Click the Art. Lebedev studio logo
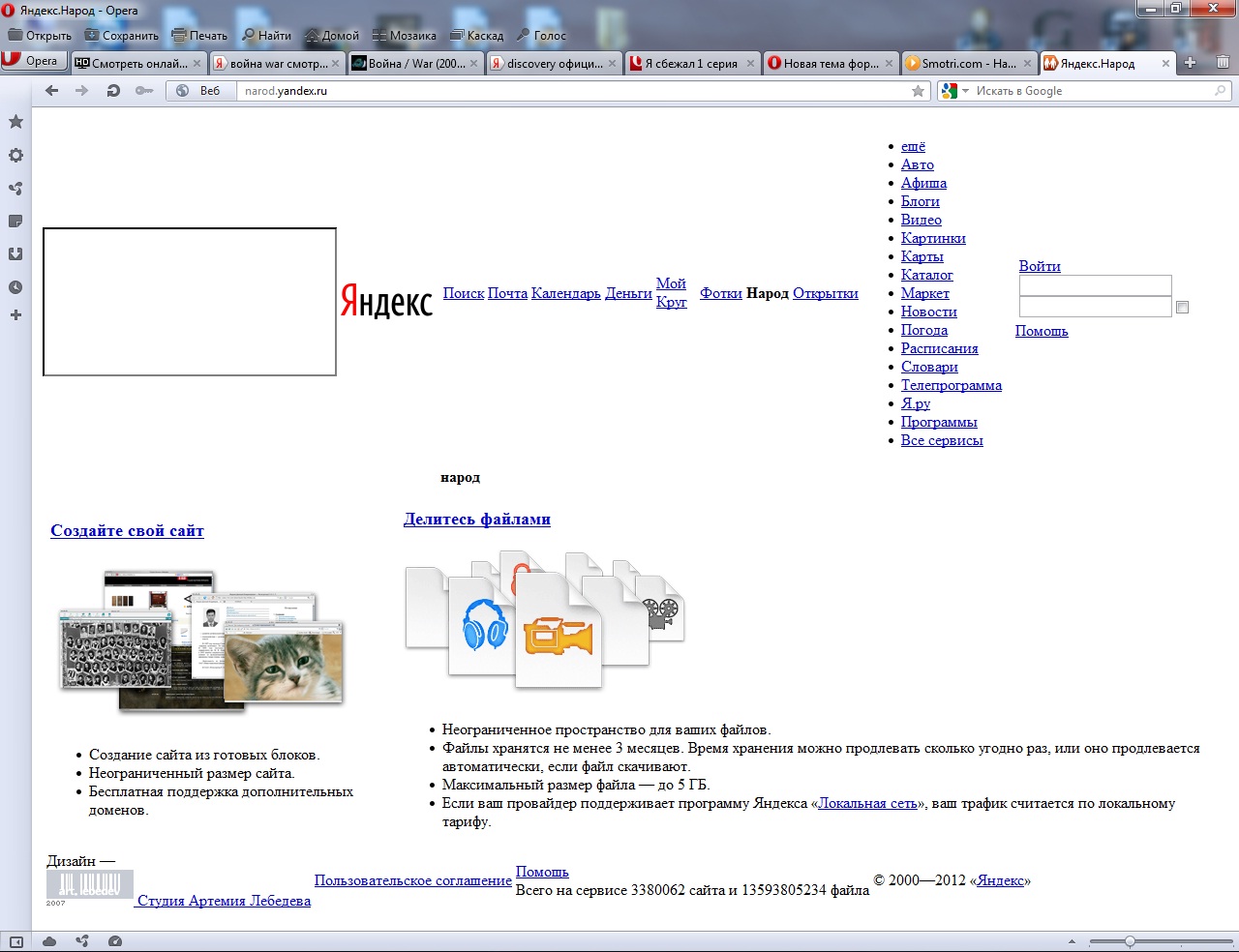Viewport: 1239px width, 952px height. click(x=90, y=888)
